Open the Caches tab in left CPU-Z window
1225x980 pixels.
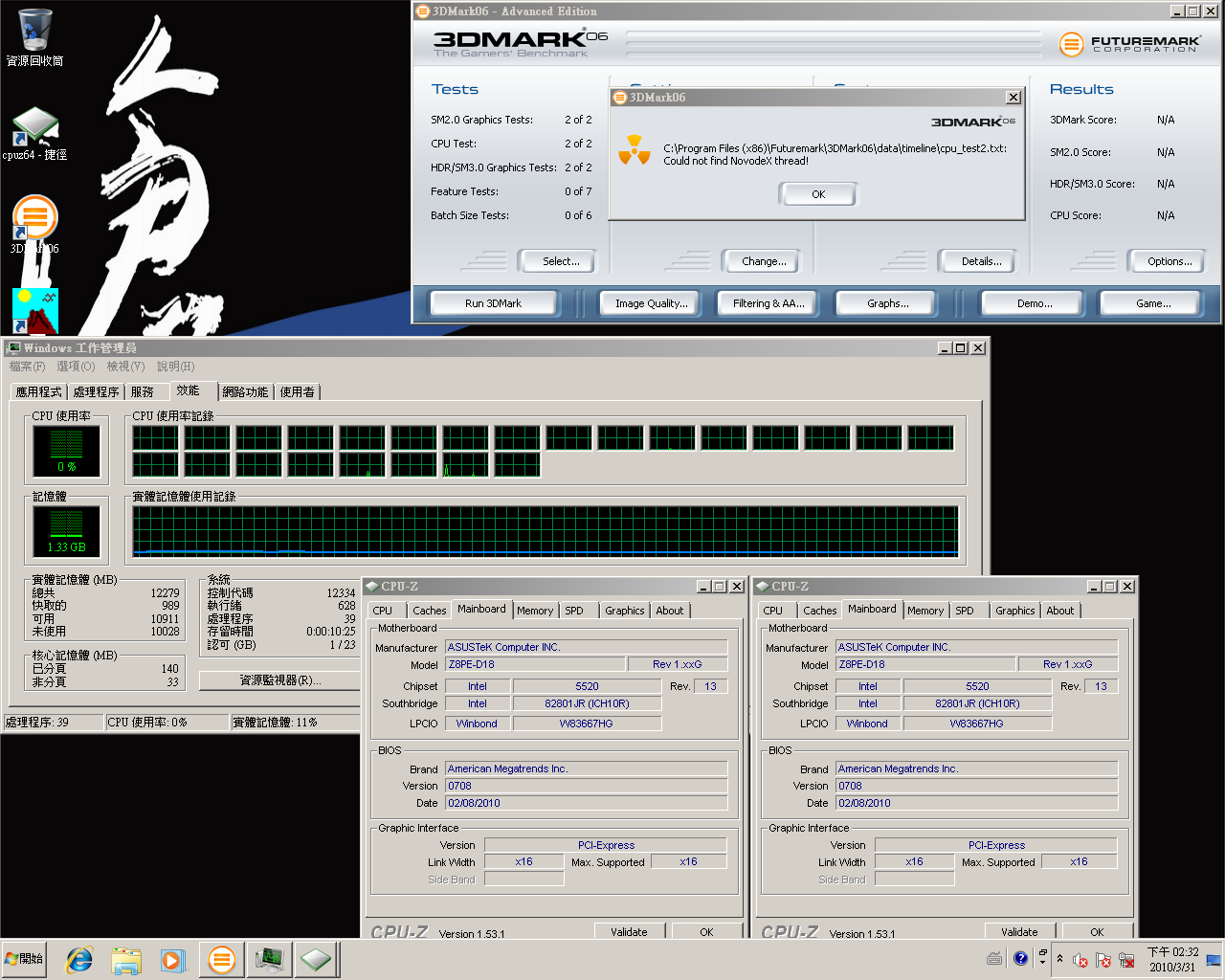(430, 611)
